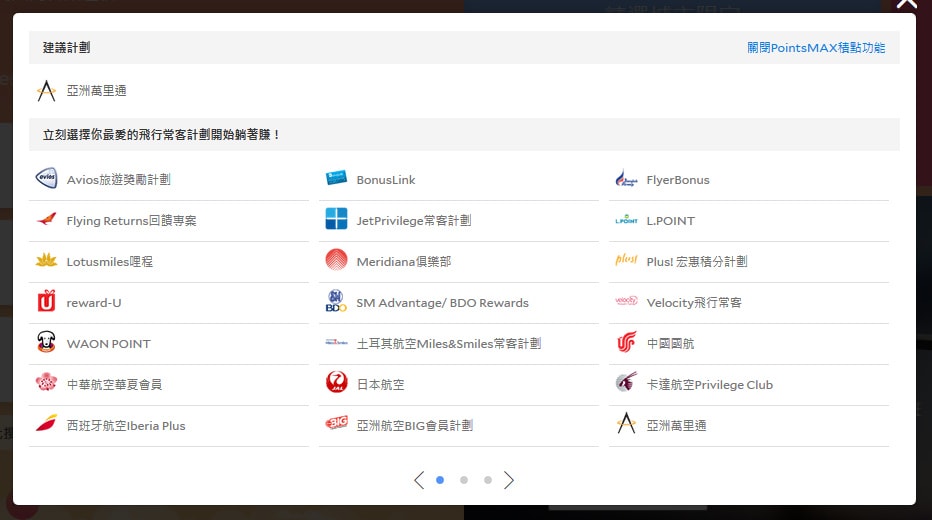This screenshot has height=520, width=932.
Task: Click the Lotusmiles golden lotus icon
Action: tap(46, 260)
